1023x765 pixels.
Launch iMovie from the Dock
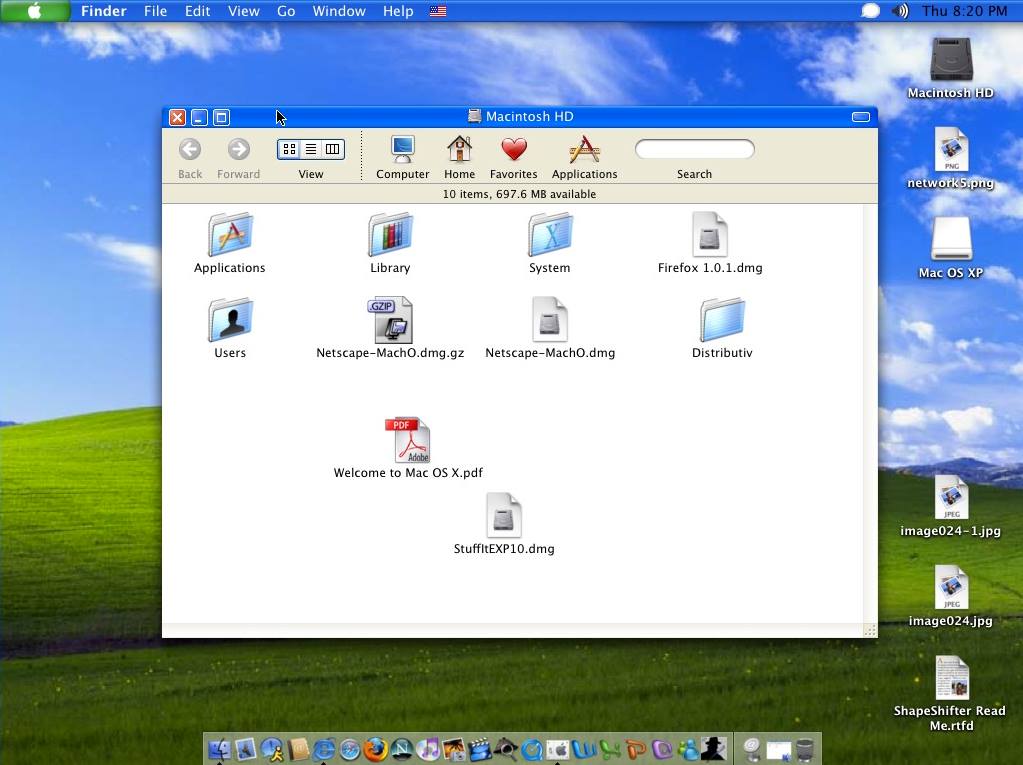pos(480,749)
